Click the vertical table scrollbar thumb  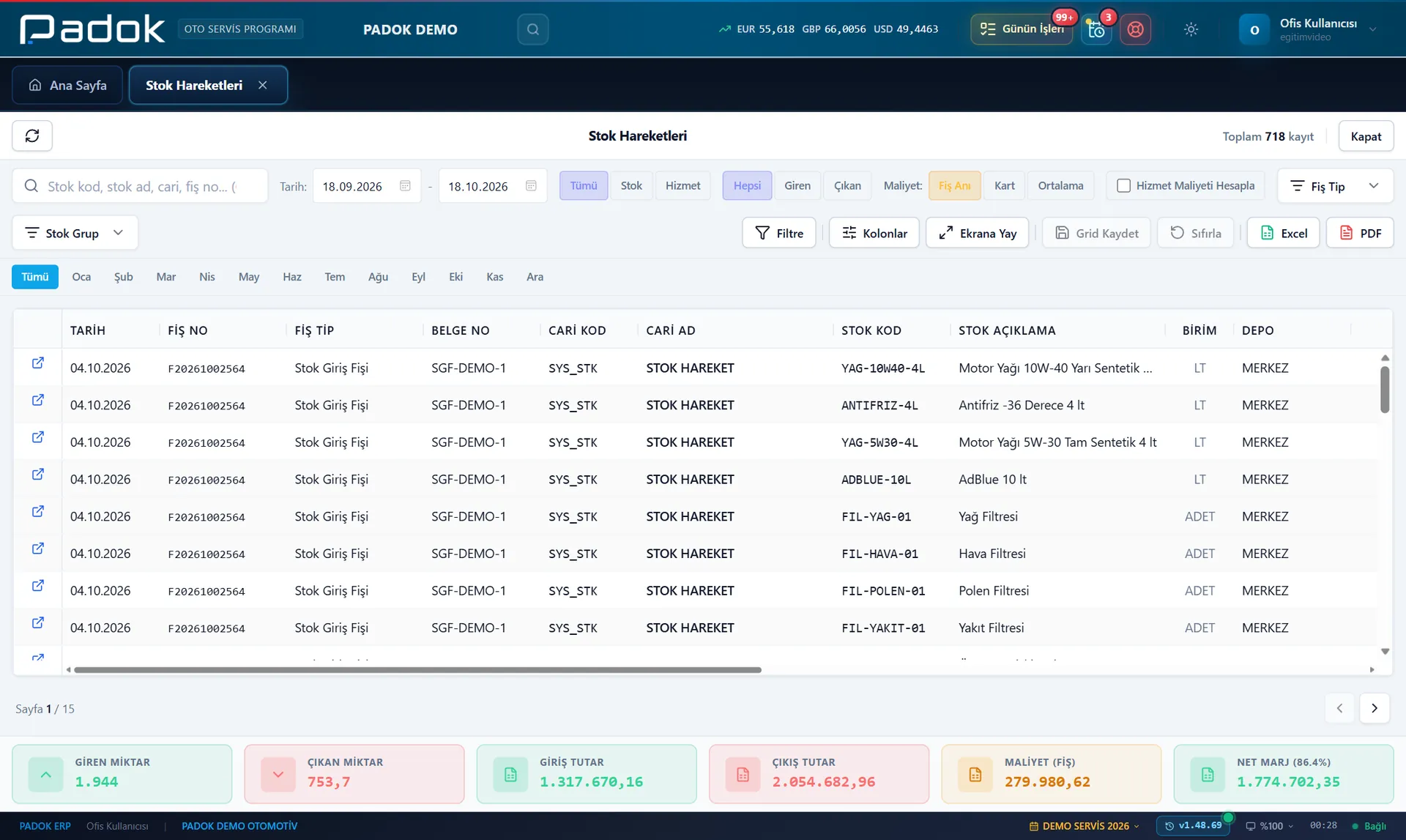pos(1385,390)
